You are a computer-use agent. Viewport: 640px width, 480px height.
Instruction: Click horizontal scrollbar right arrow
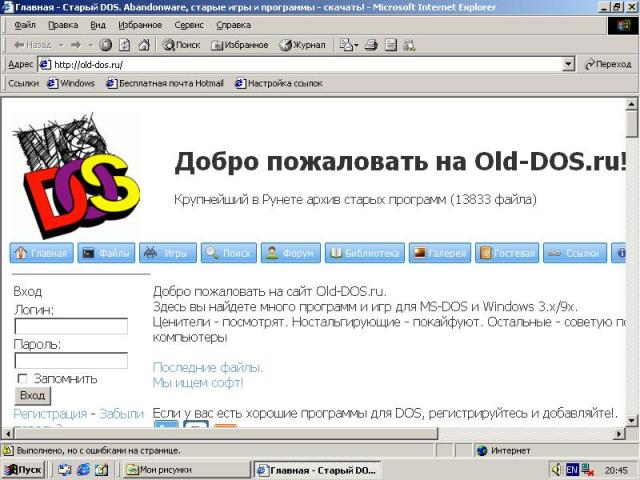click(x=620, y=433)
